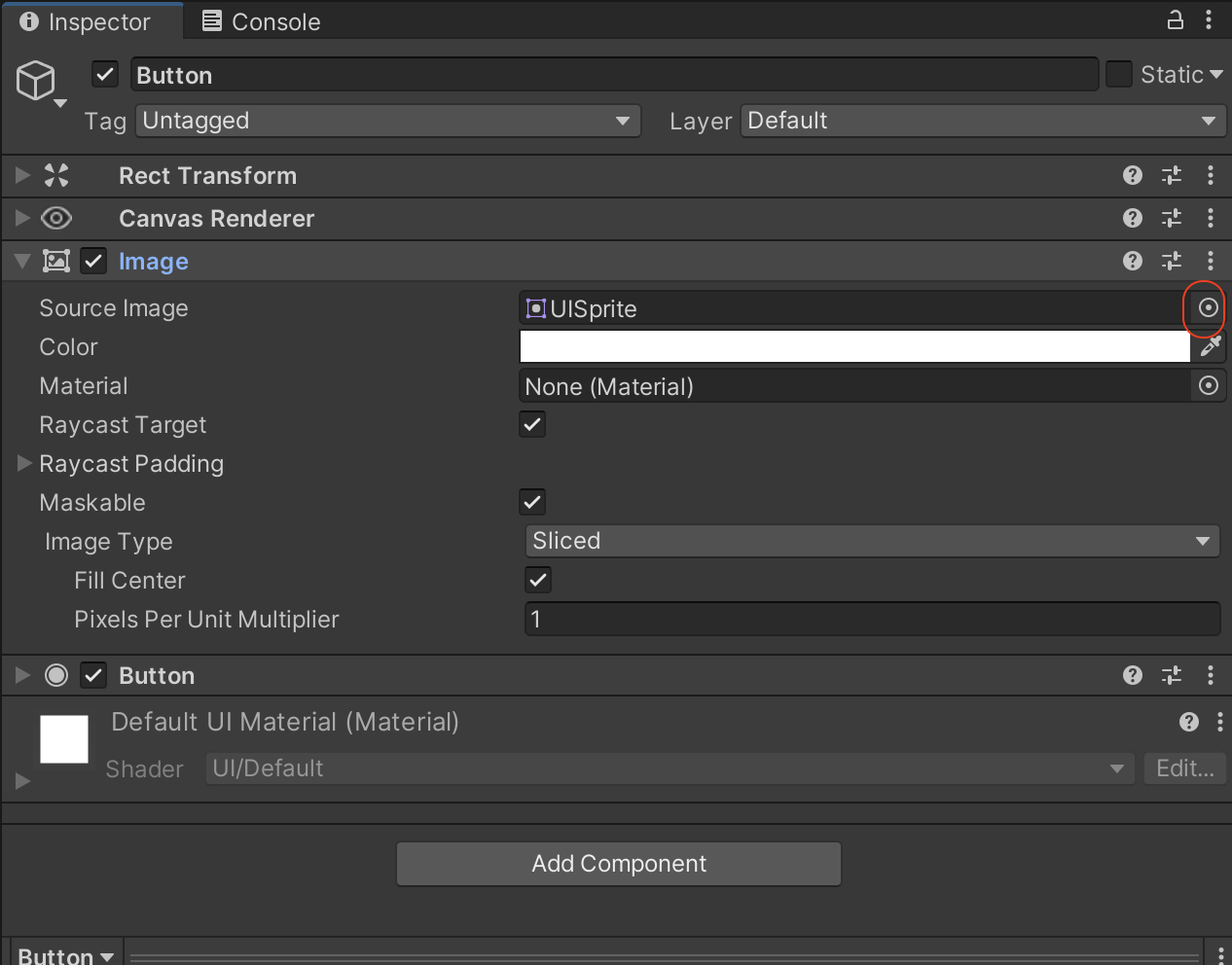The height and width of the screenshot is (965, 1232).
Task: Click the Add Component button
Action: [x=619, y=864]
